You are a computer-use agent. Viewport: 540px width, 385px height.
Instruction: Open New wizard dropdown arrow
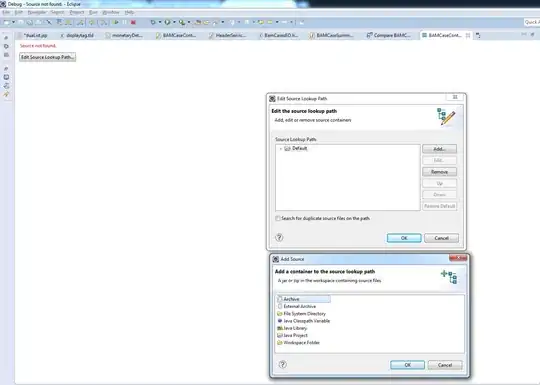[13, 22]
